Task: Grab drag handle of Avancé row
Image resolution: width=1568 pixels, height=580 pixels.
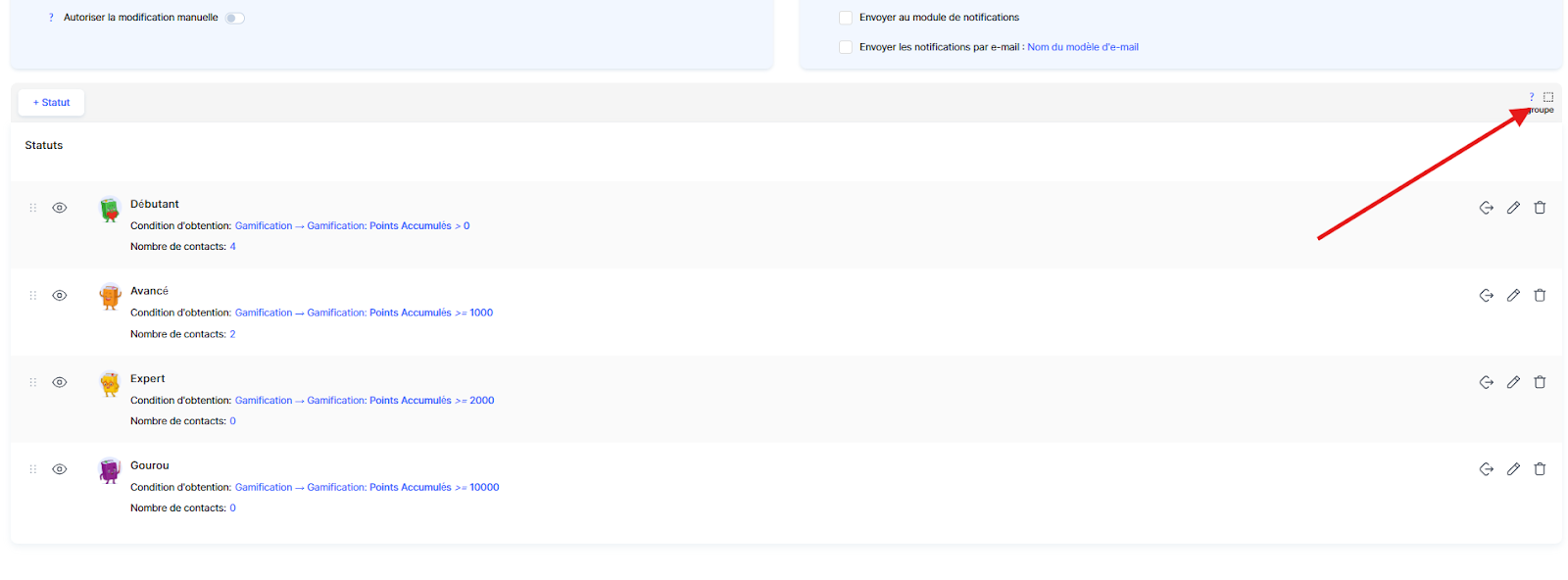Action: [x=32, y=295]
